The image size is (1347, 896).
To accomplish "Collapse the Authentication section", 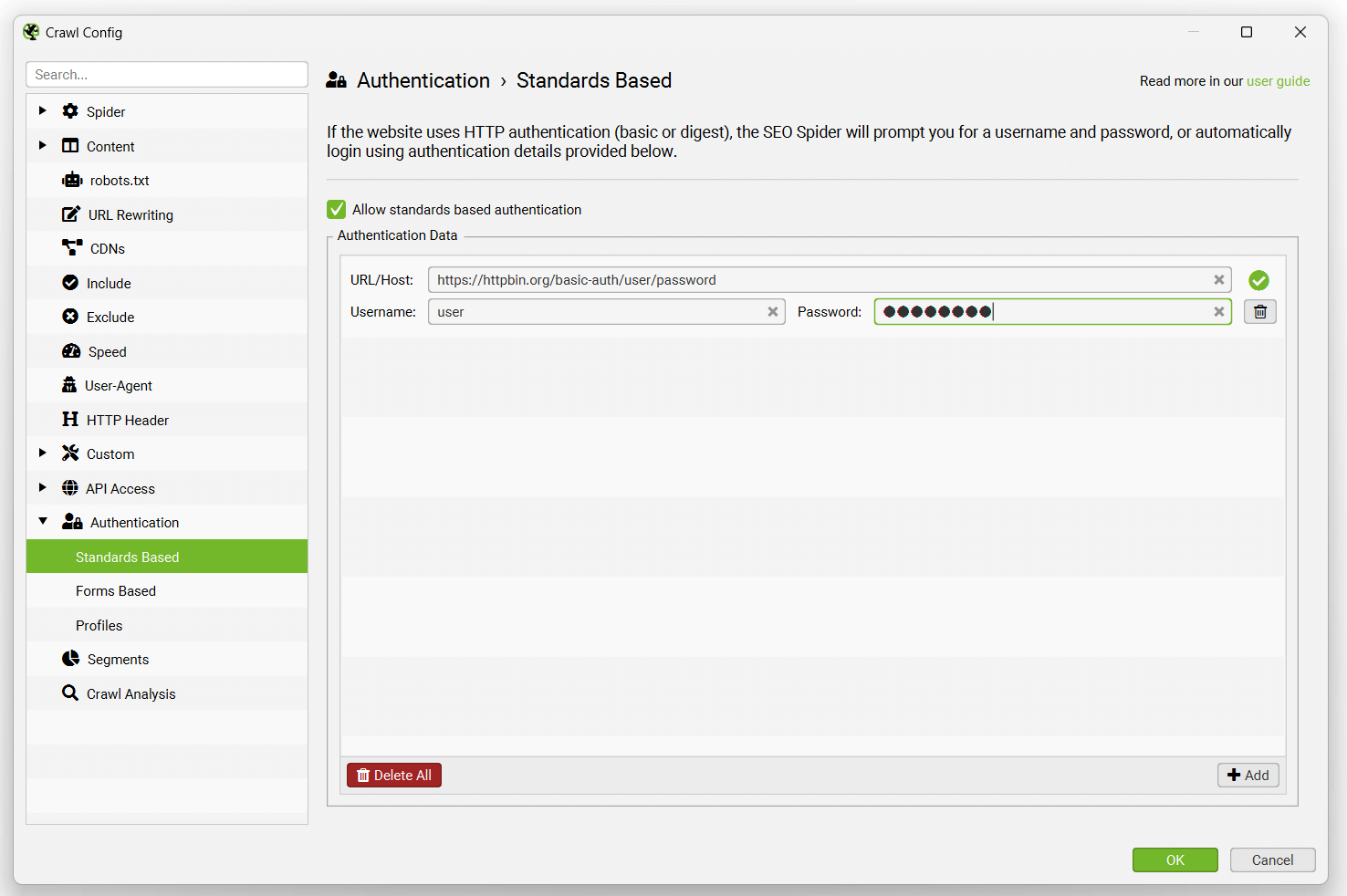I will [x=42, y=521].
